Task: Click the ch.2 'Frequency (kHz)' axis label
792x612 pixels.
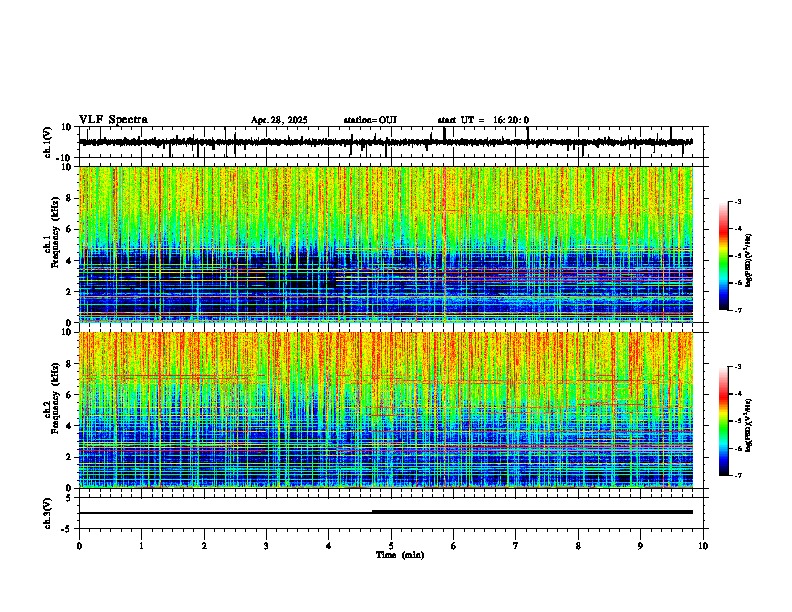Action: coord(55,398)
